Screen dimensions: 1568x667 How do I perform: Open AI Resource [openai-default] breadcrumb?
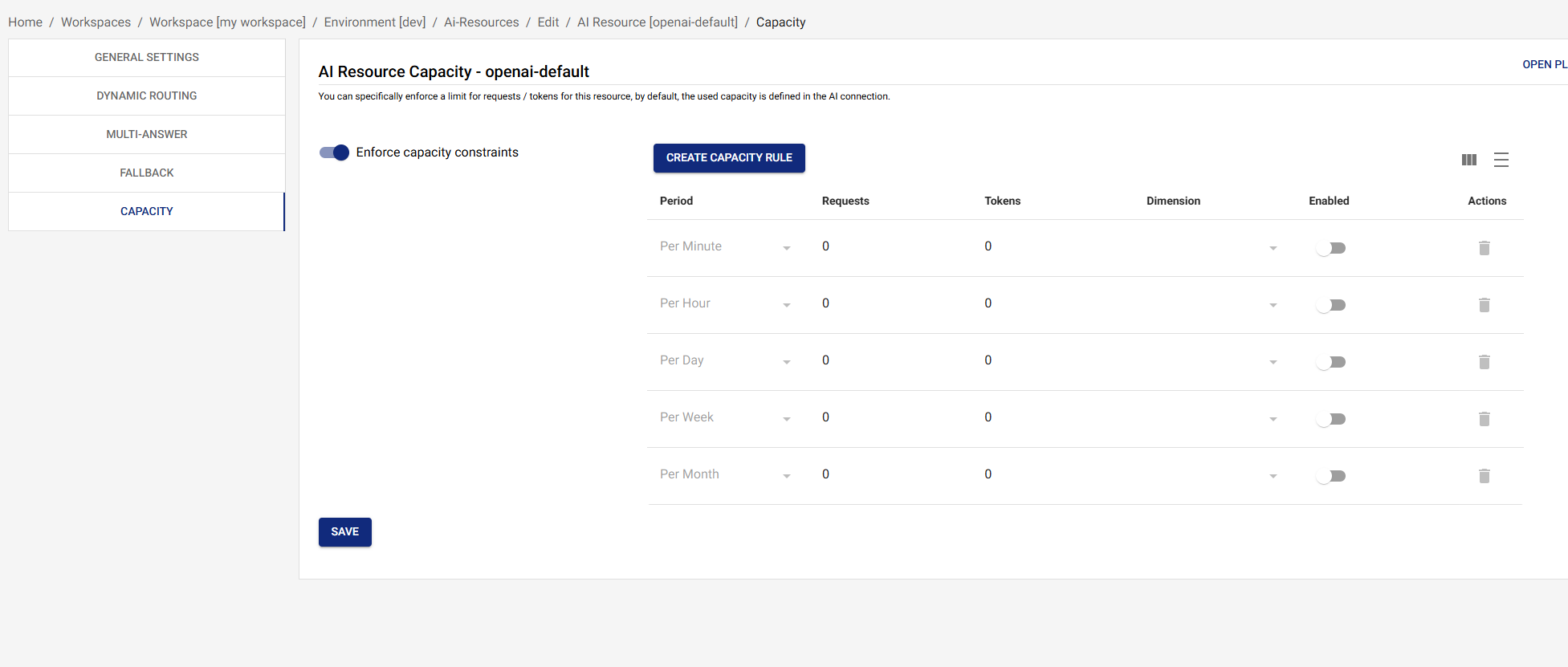coord(658,22)
